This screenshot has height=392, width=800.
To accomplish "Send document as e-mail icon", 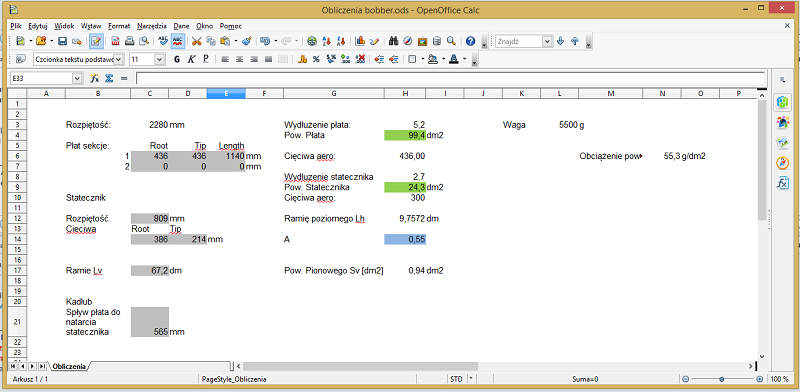I will [77, 41].
